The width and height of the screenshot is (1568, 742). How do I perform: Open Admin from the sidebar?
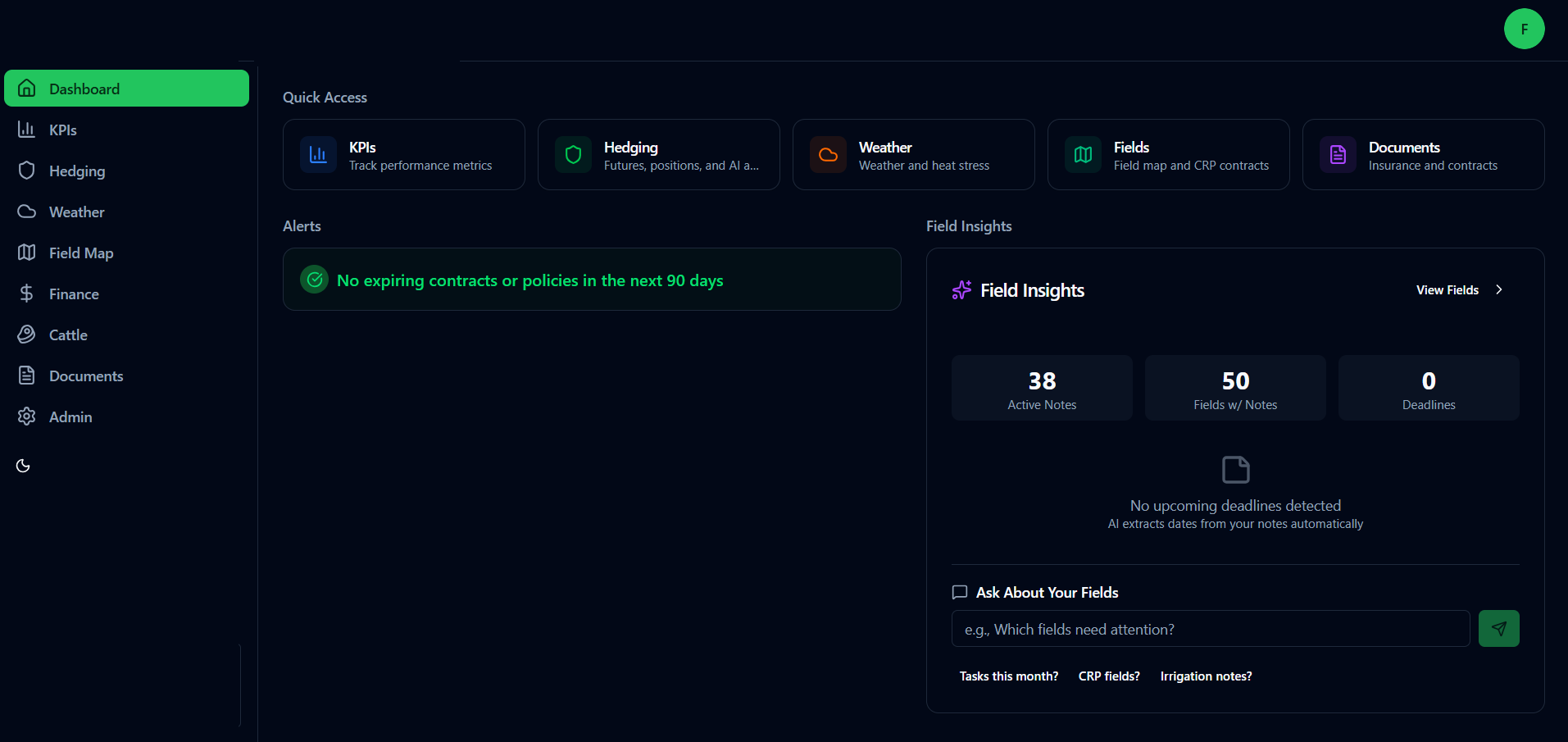[126, 417]
